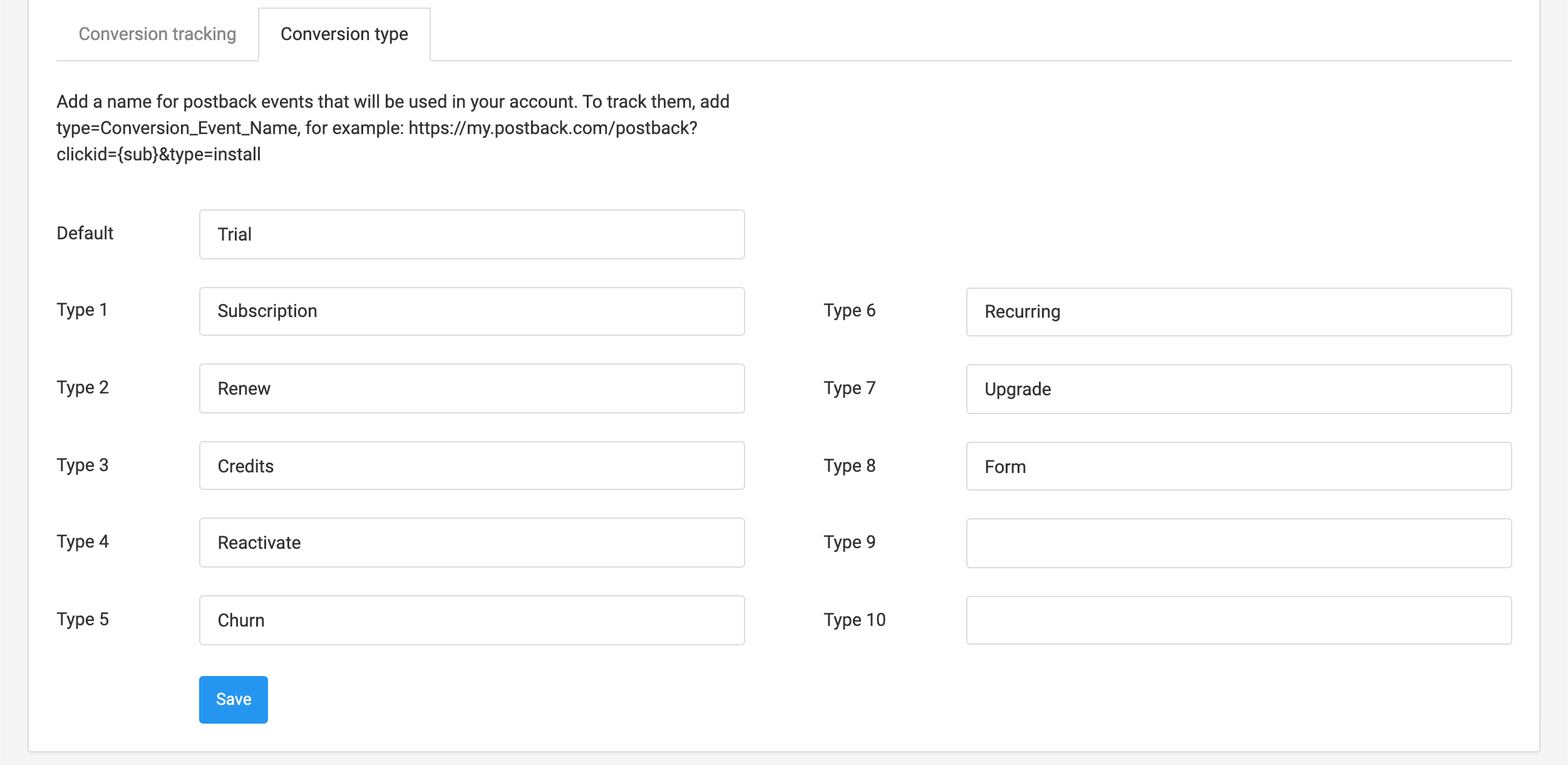The width and height of the screenshot is (1568, 765).
Task: Focus the Default field containing Trial
Action: pyautogui.click(x=472, y=234)
